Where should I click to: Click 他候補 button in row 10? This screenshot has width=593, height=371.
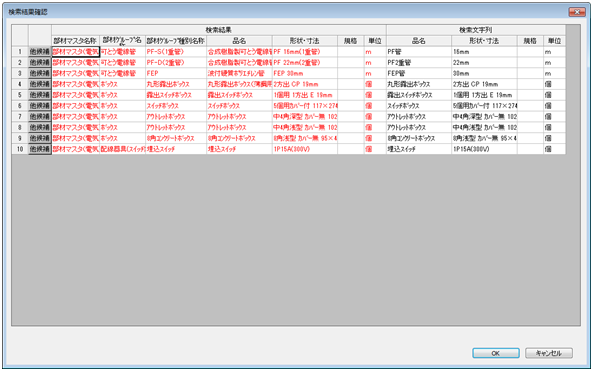click(x=40, y=149)
